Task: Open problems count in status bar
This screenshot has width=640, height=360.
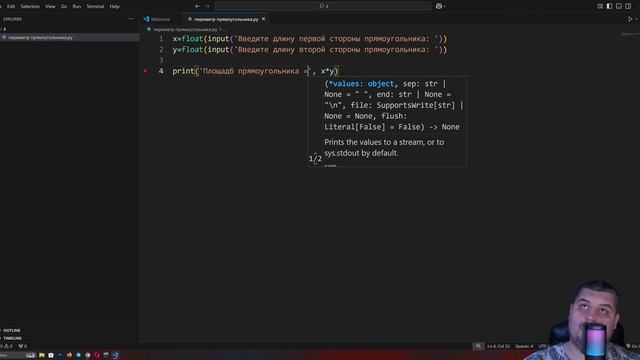Action: coord(7,346)
